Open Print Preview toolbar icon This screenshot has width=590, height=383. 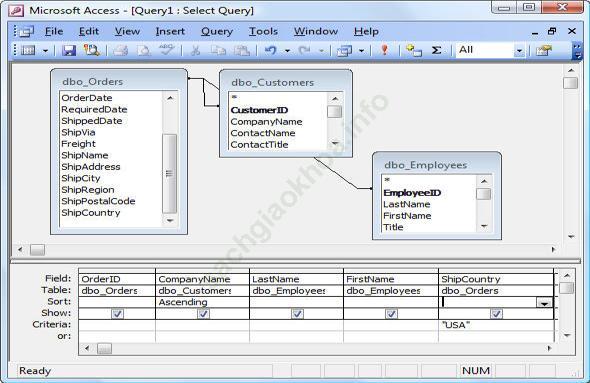(143, 50)
